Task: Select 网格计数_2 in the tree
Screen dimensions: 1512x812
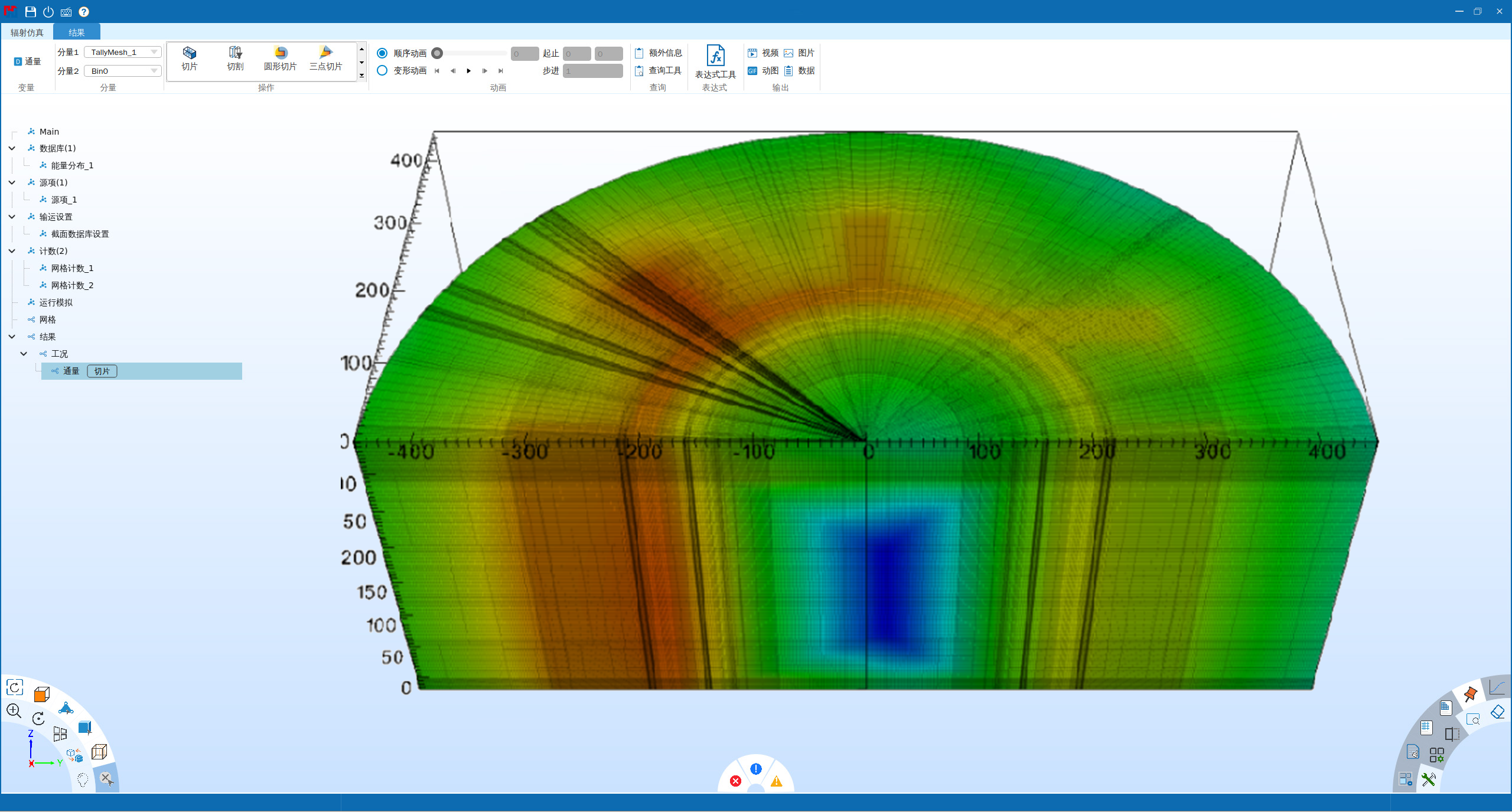Action: tap(72, 285)
